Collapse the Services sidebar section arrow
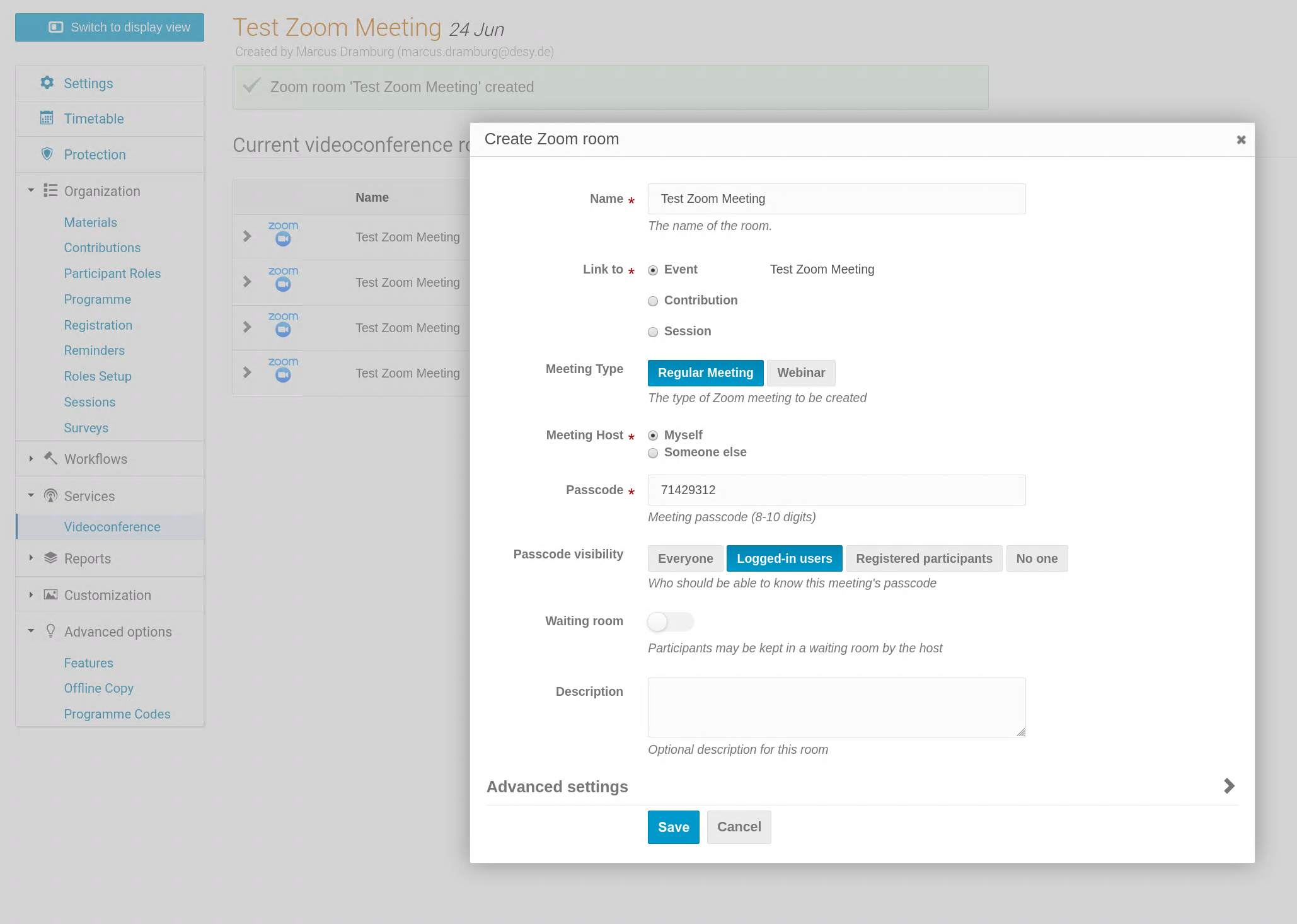The width and height of the screenshot is (1297, 924). click(31, 495)
